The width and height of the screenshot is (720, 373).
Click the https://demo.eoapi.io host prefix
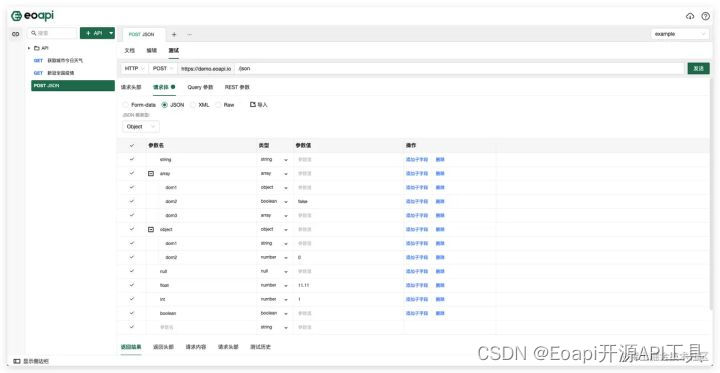pyautogui.click(x=206, y=68)
